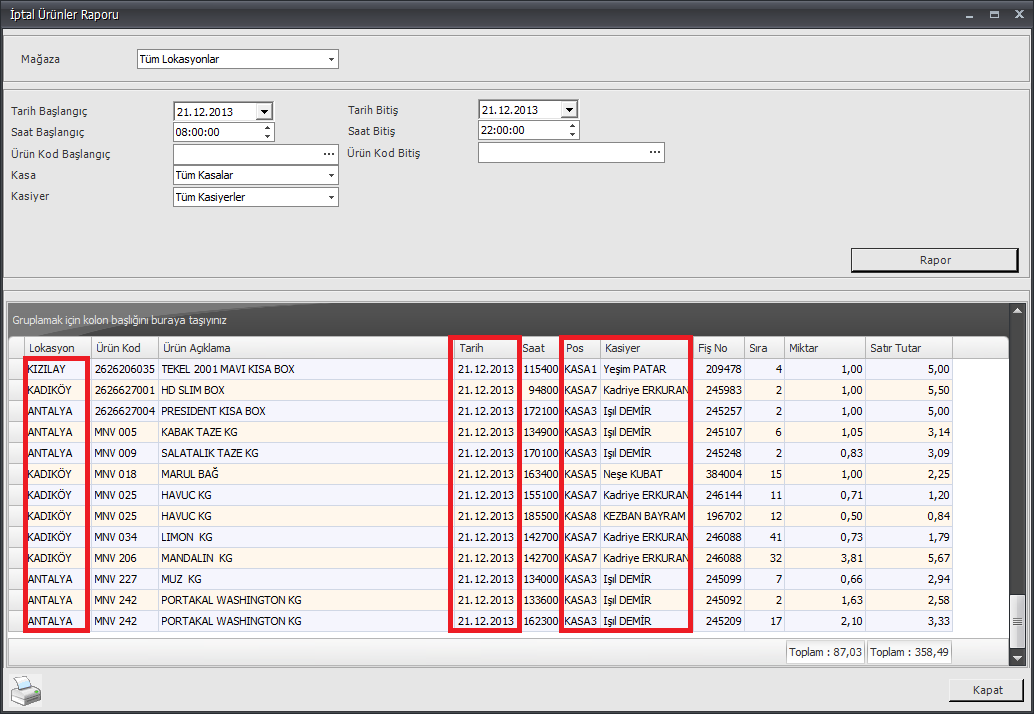This screenshot has height=714, width=1034.
Task: Click the printer icon at bottom left
Action: tap(24, 690)
